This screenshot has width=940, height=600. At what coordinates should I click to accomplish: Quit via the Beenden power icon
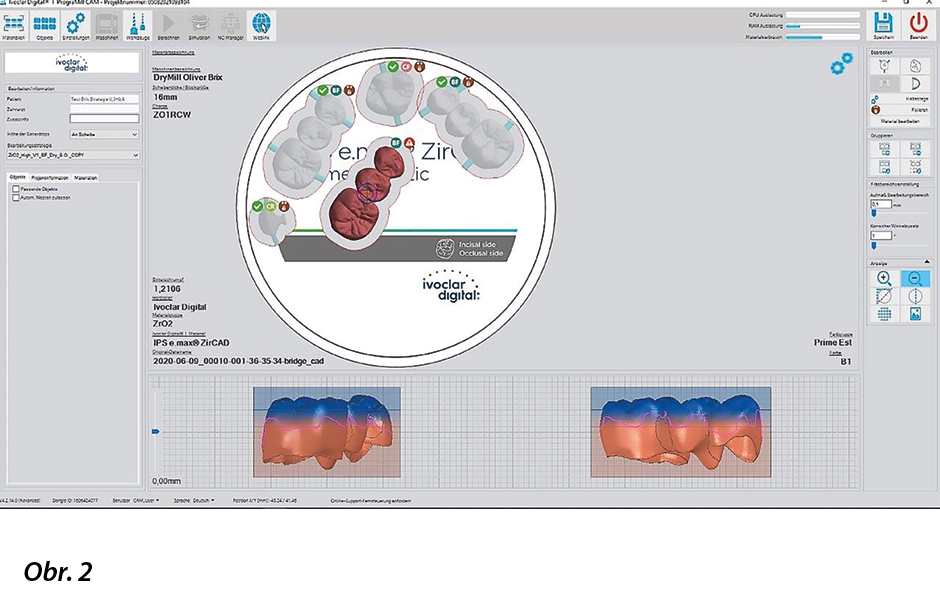[x=918, y=26]
